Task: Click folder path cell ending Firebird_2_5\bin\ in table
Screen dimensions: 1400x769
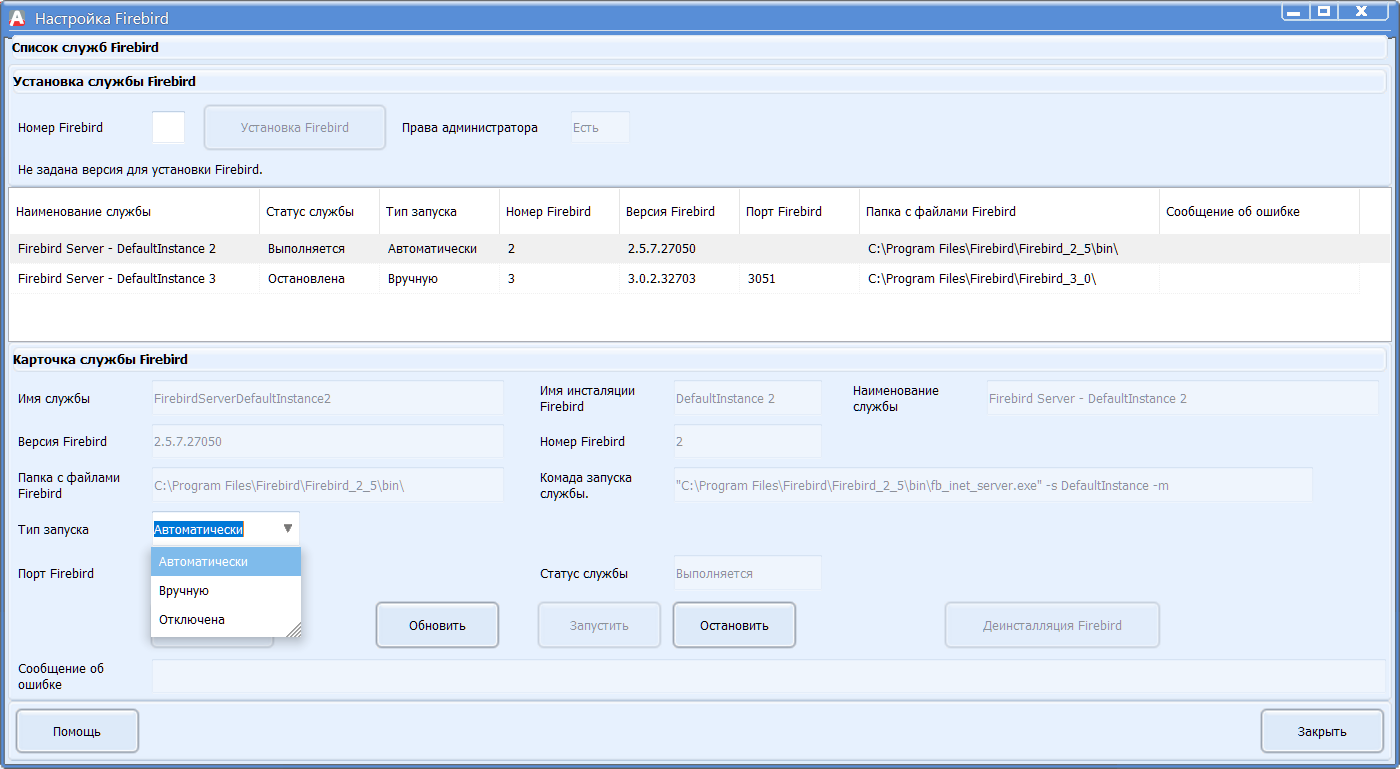Action: 1009,248
